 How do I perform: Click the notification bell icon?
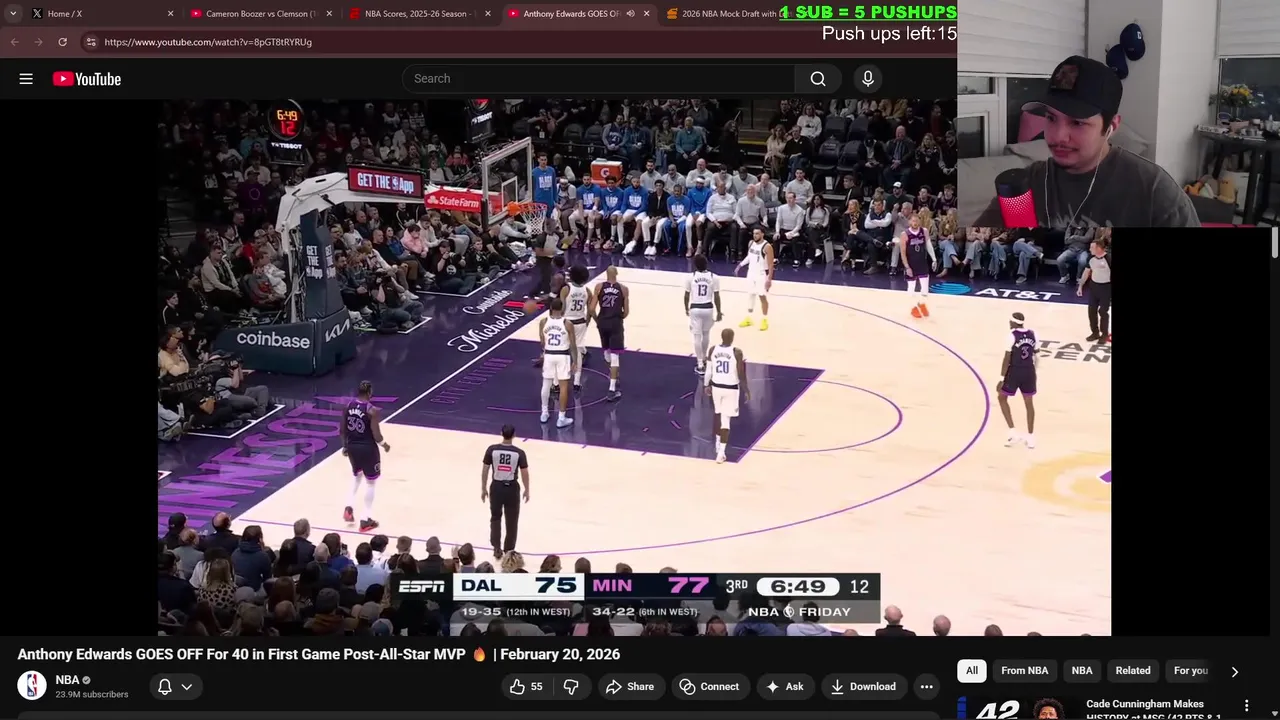(165, 686)
